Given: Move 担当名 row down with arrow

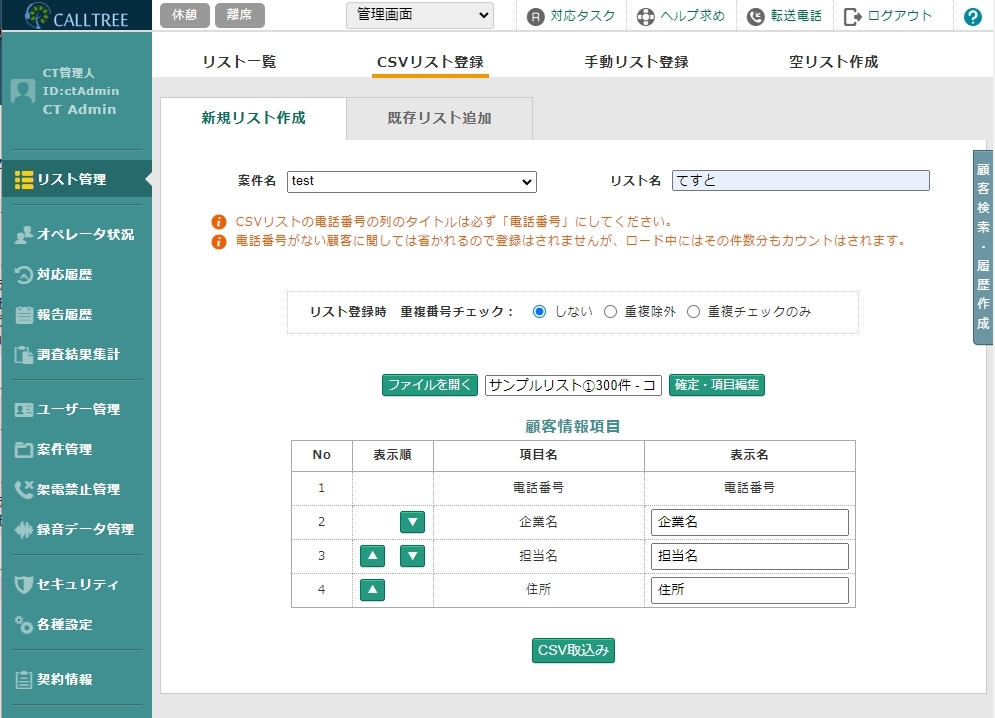Looking at the screenshot, I should pos(412,556).
